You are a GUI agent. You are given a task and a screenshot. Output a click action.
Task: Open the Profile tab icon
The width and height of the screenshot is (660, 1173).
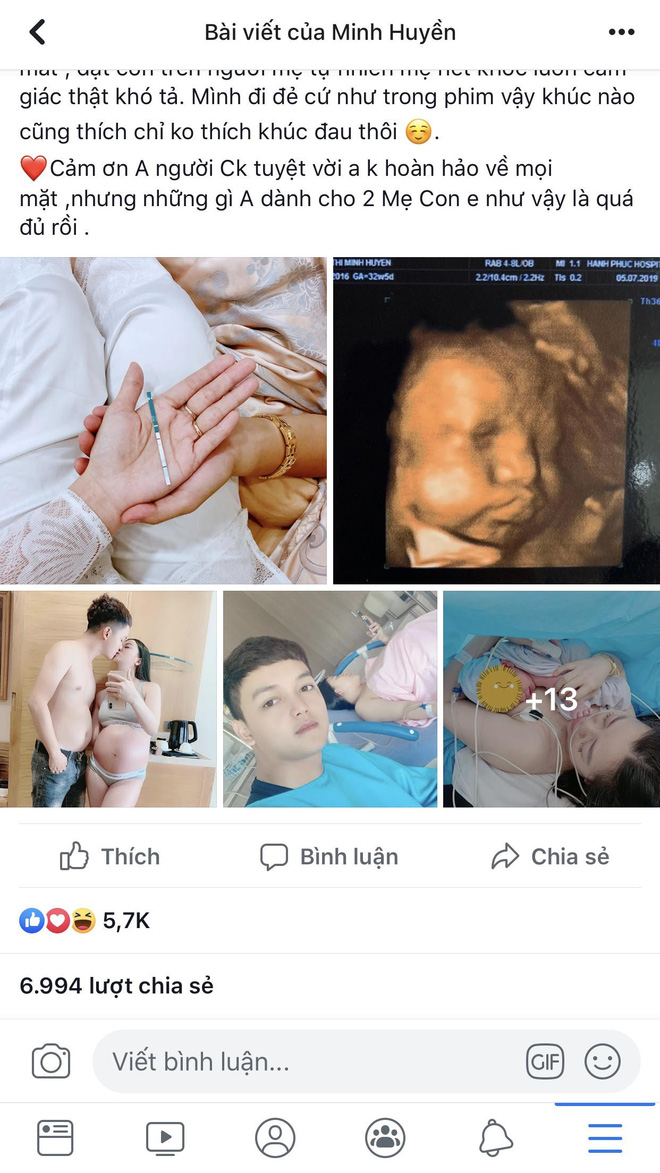(x=275, y=1138)
